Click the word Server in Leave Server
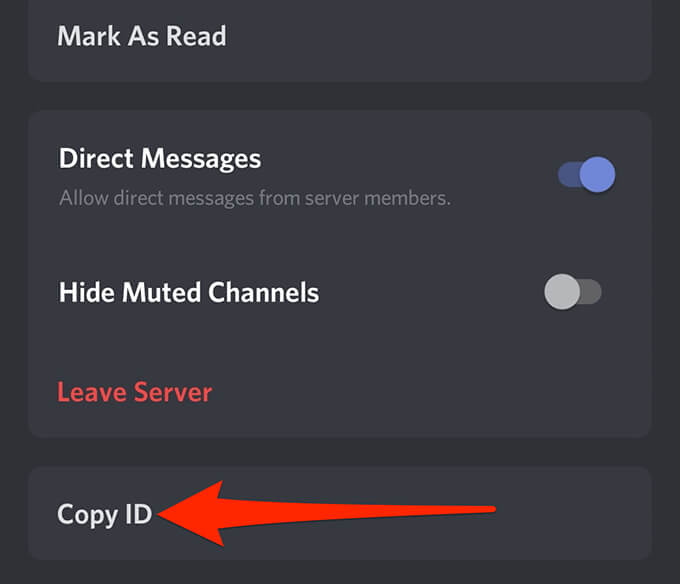Image resolution: width=680 pixels, height=584 pixels. pos(173,392)
